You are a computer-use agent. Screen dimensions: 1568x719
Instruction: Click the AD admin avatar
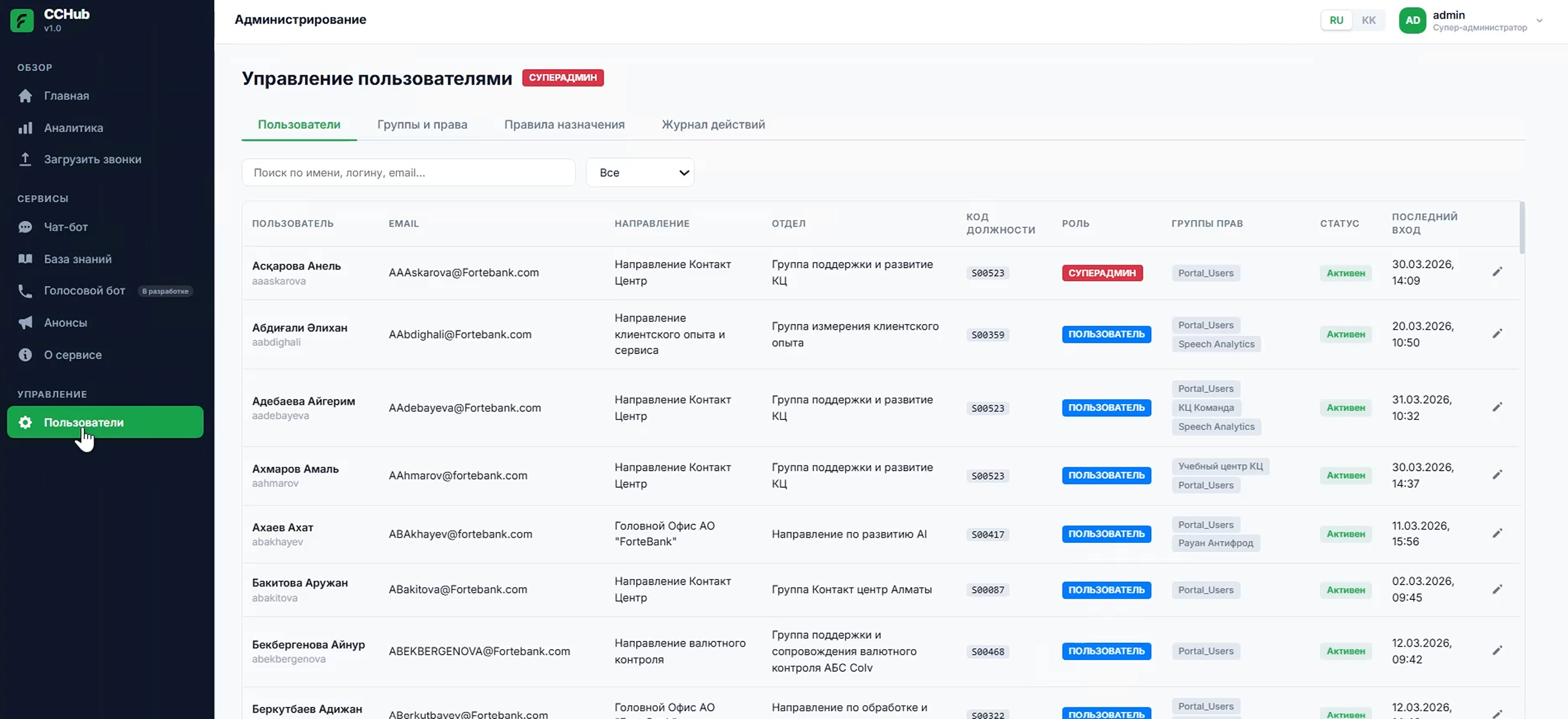click(x=1412, y=20)
